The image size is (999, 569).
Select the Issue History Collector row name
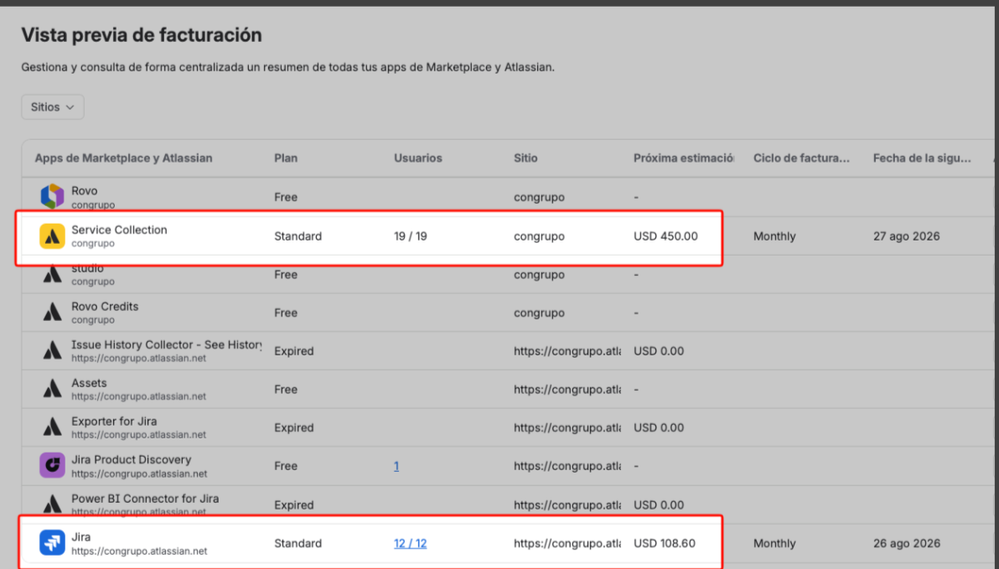click(x=166, y=345)
